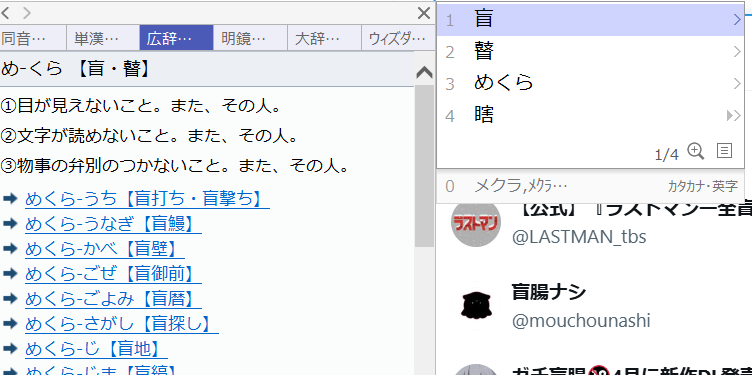Choose the メクラ katakana conversion option
Viewport: 752px width, 375px height.
coord(520,186)
